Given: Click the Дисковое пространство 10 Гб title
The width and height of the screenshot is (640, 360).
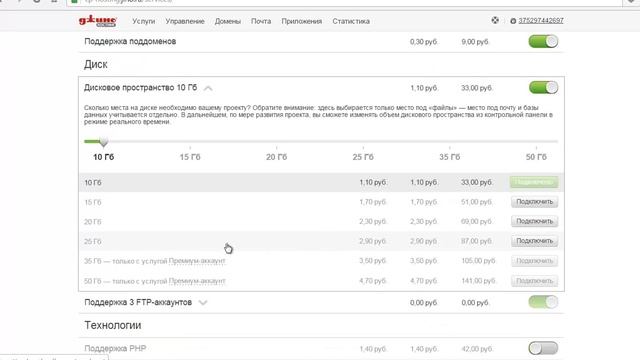Looking at the screenshot, I should coord(140,88).
